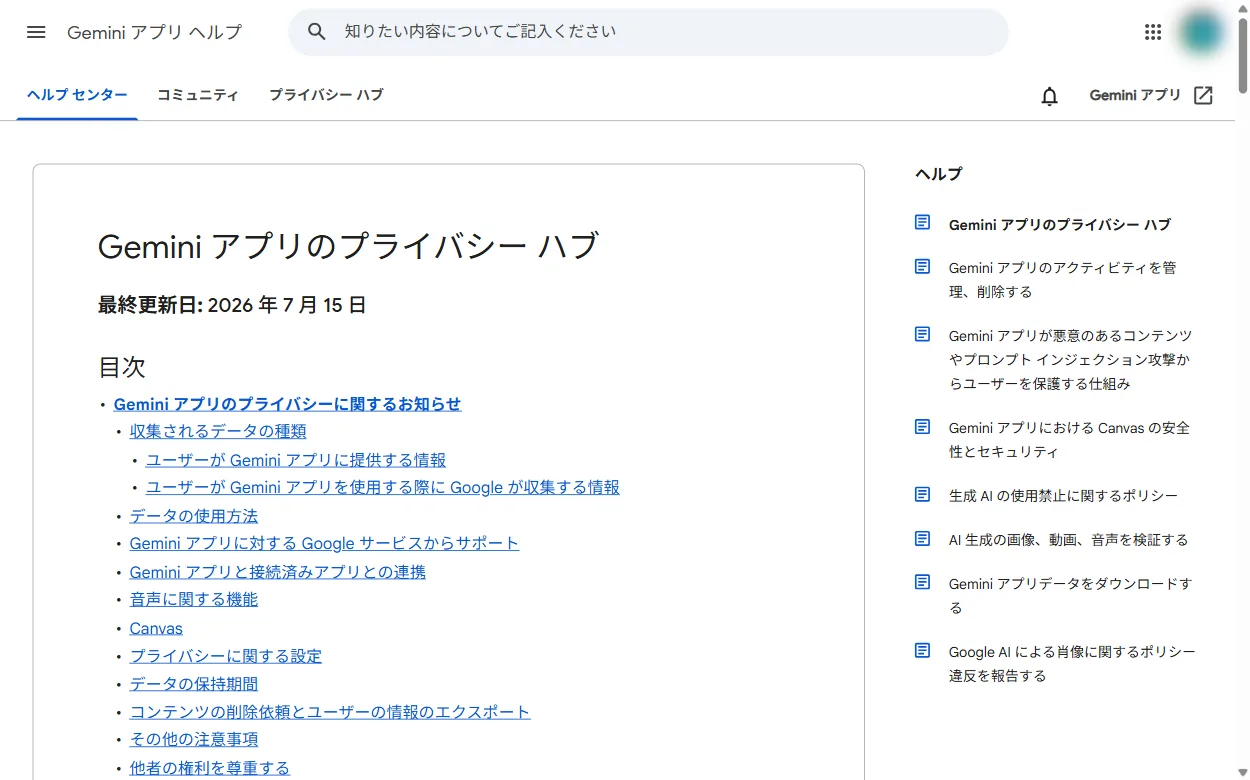Open the Google apps grid
The image size is (1250, 780).
point(1153,32)
